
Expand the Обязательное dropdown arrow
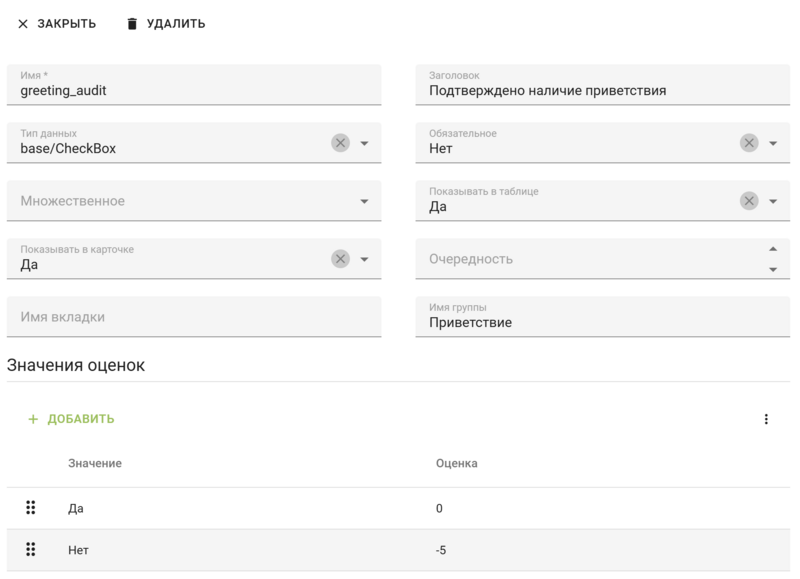[773, 143]
